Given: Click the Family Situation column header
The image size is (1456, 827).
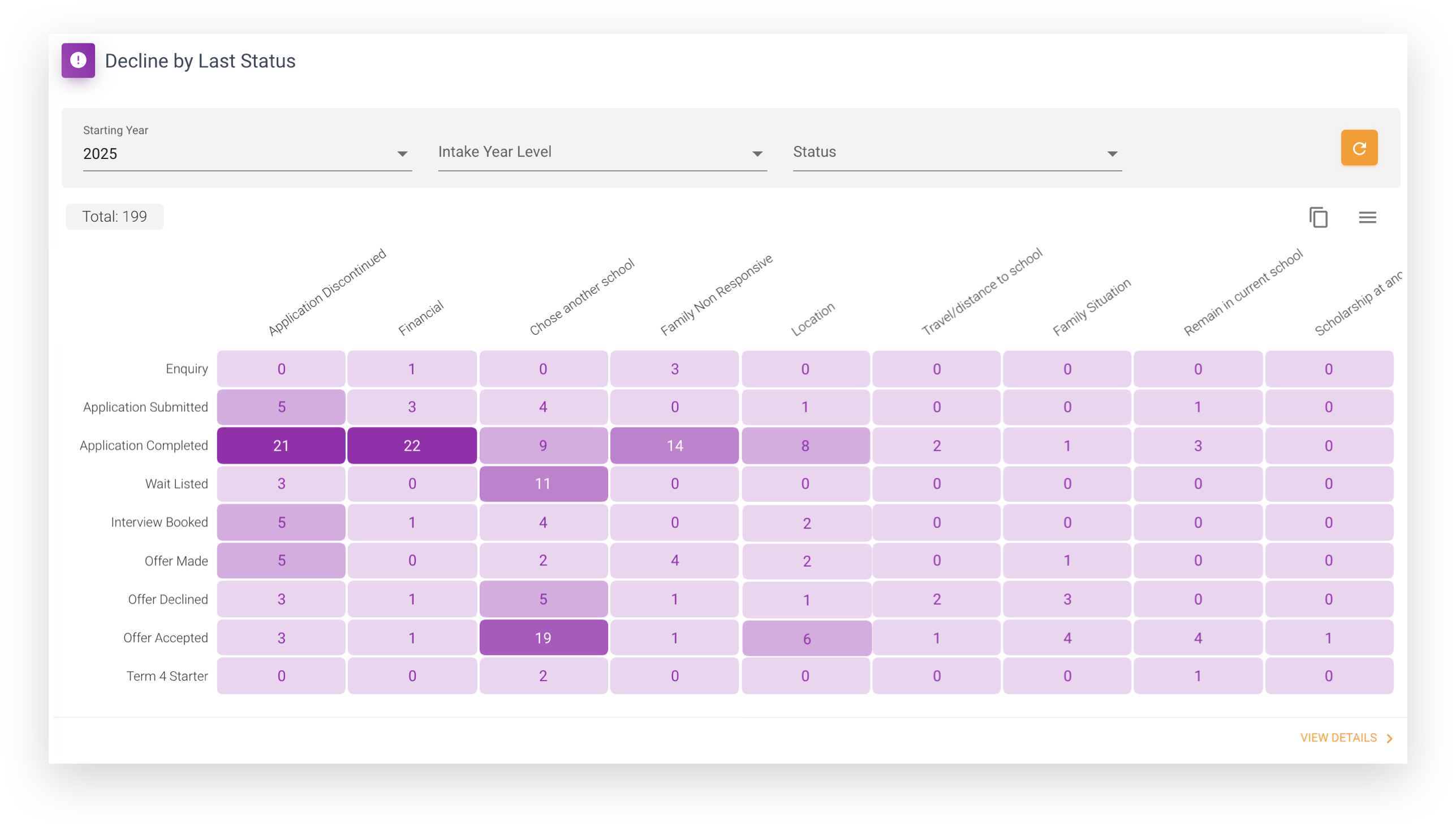Looking at the screenshot, I should point(1090,307).
